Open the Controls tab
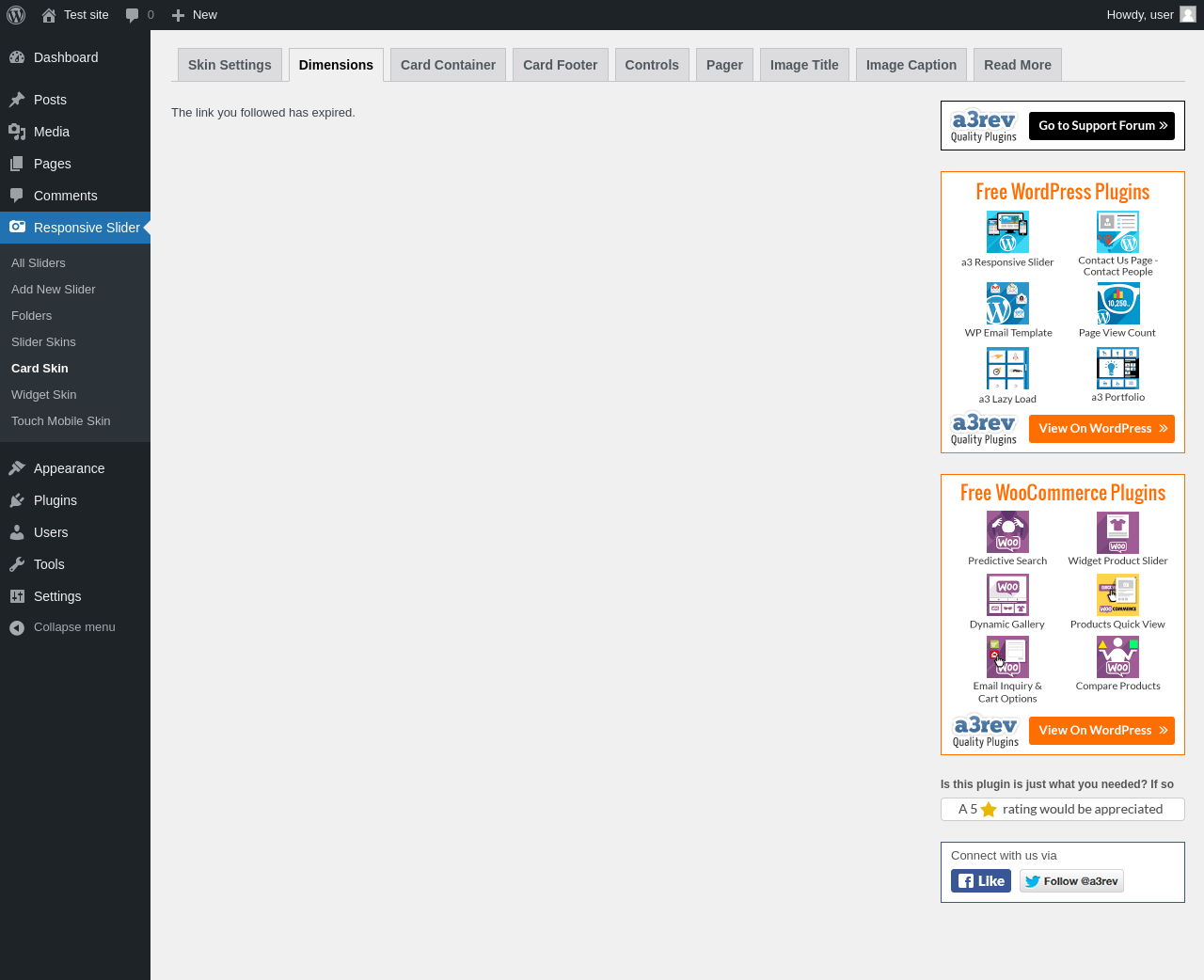This screenshot has width=1204, height=980. pyautogui.click(x=652, y=65)
